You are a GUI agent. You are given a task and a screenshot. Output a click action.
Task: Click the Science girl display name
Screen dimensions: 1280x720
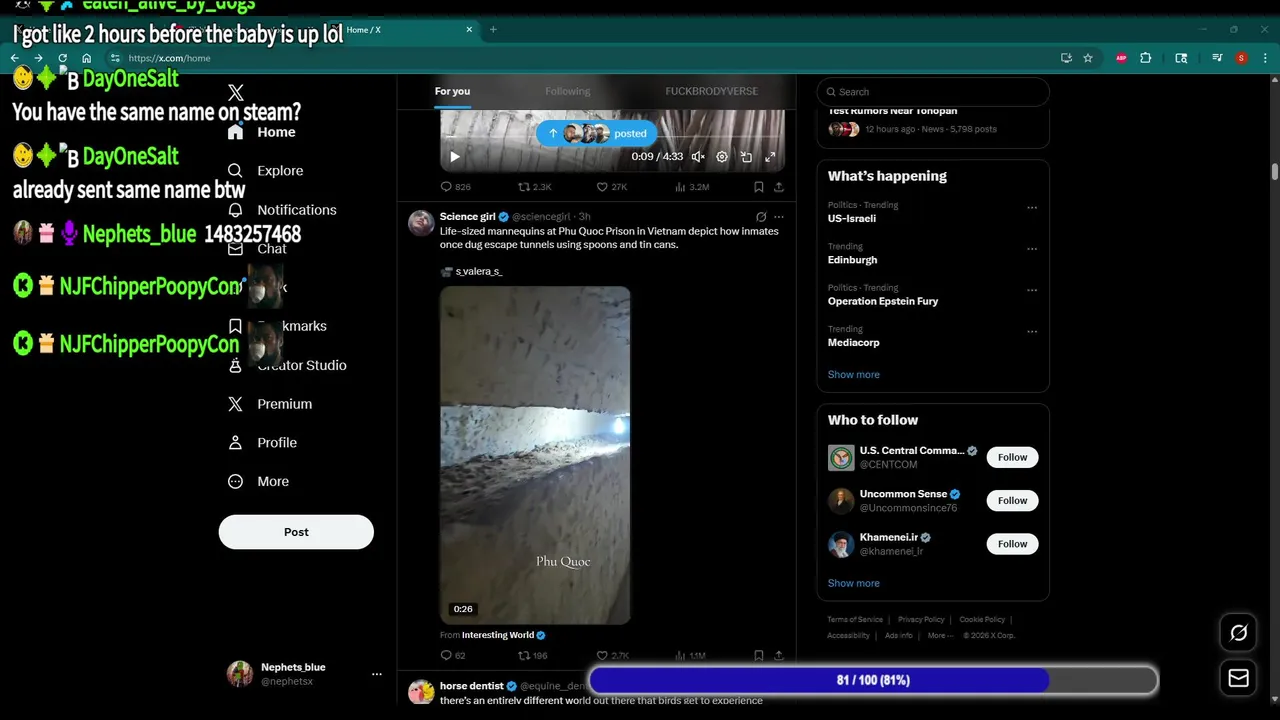[467, 217]
